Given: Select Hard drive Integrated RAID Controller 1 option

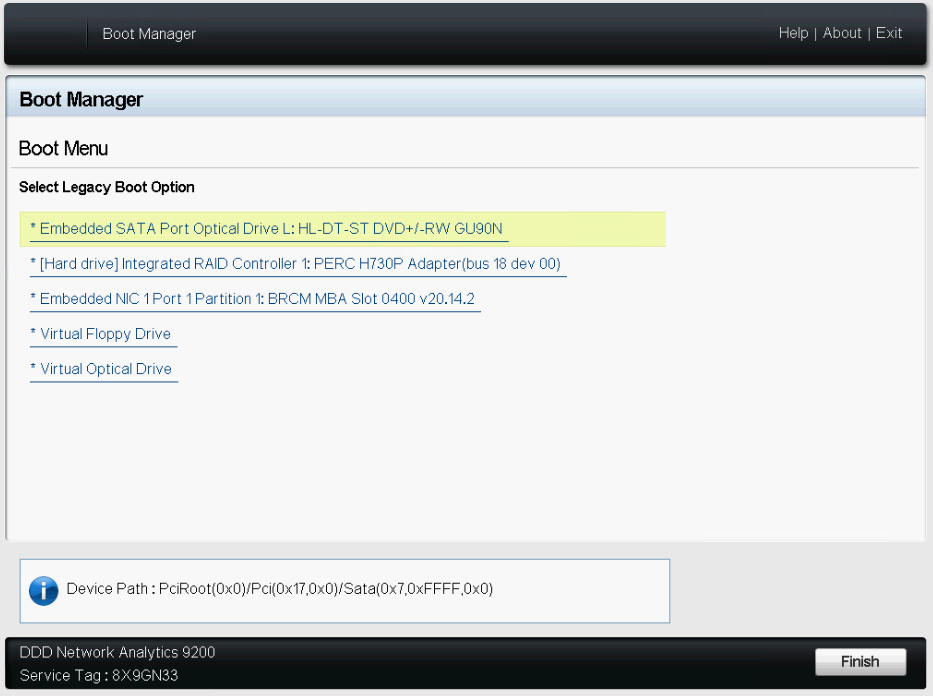Looking at the screenshot, I should (299, 264).
